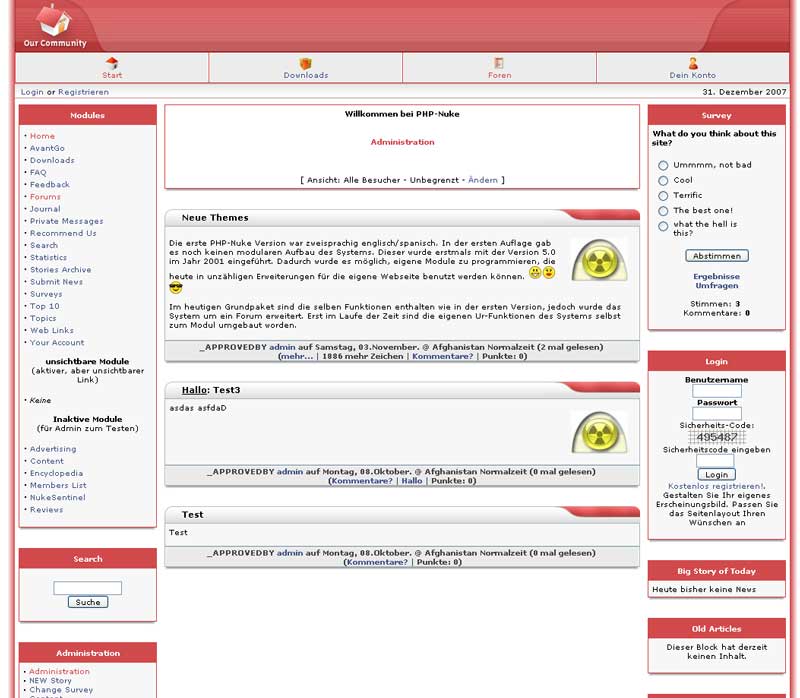Select 'what the hell is this?' option

click(663, 227)
